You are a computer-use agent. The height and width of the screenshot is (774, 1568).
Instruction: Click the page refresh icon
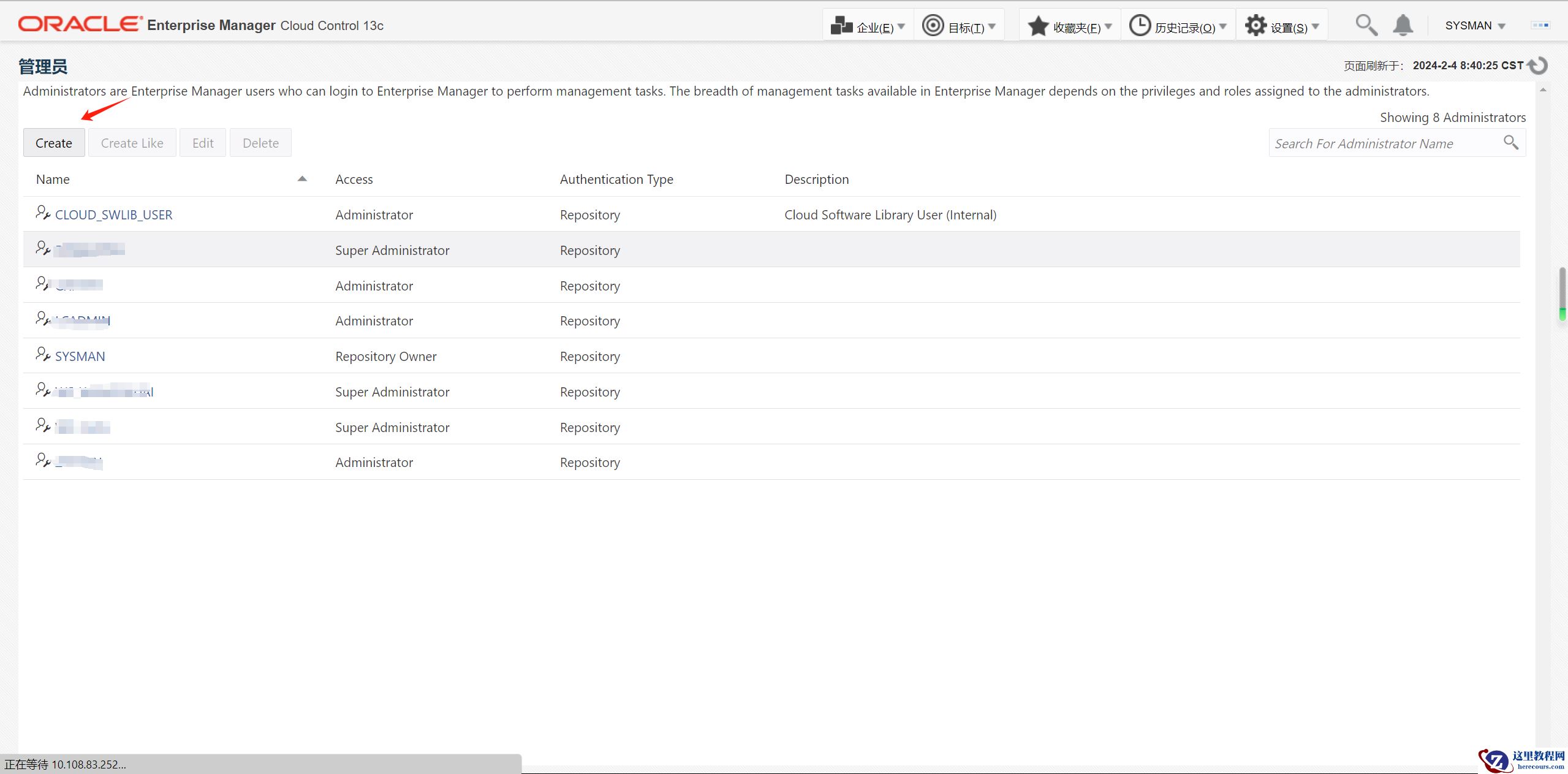pos(1539,65)
